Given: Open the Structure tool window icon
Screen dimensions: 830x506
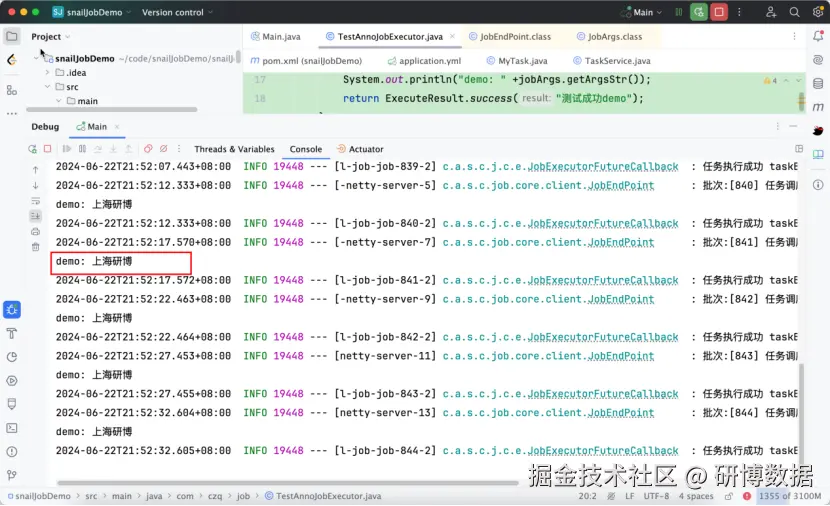Looking at the screenshot, I should (x=12, y=90).
